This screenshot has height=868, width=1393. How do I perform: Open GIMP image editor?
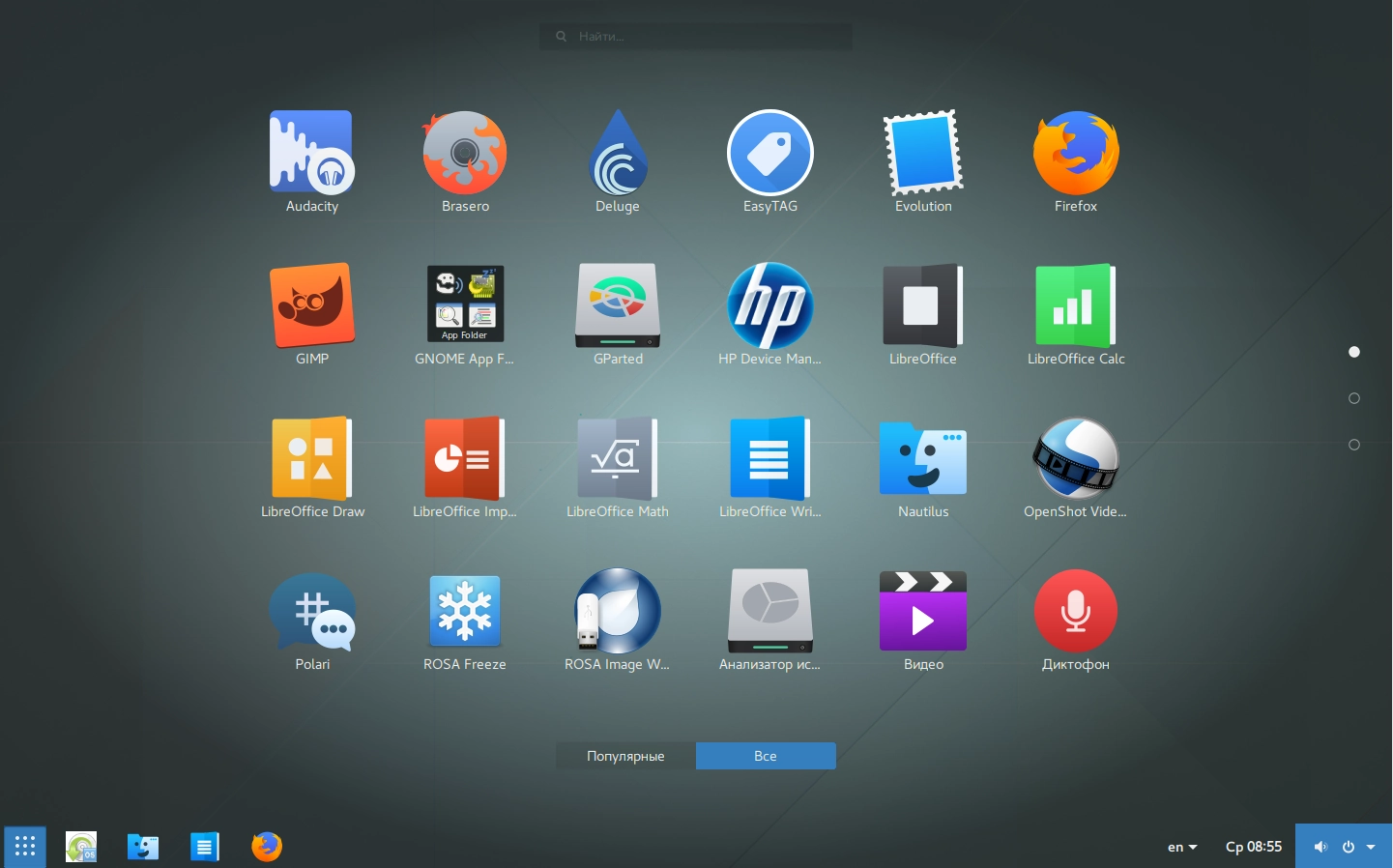(x=311, y=305)
